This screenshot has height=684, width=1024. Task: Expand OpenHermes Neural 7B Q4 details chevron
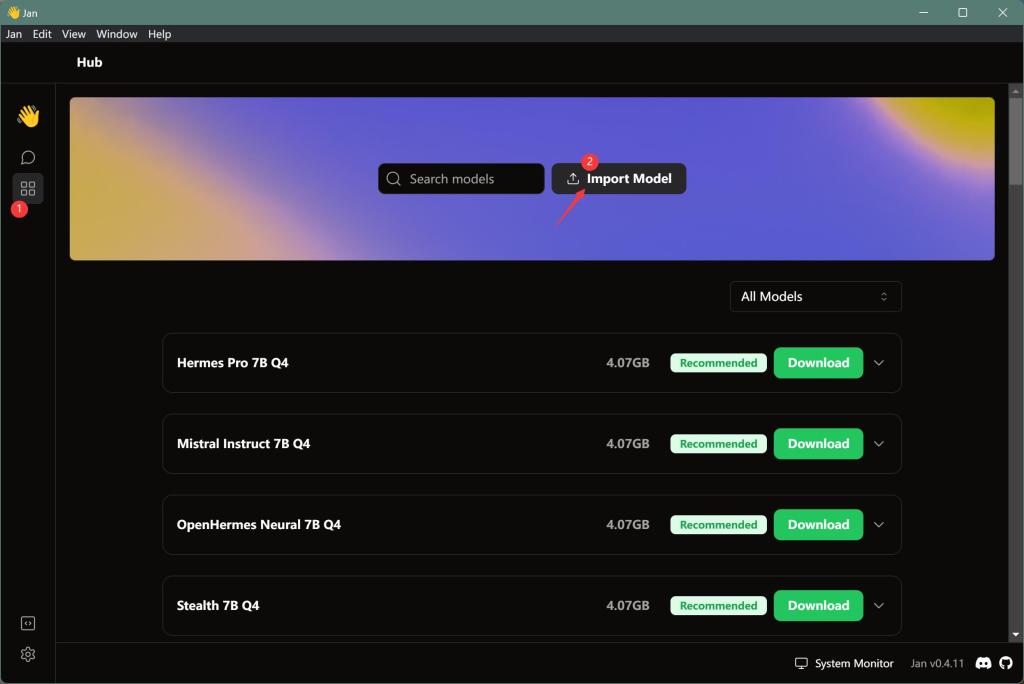pyautogui.click(x=879, y=525)
